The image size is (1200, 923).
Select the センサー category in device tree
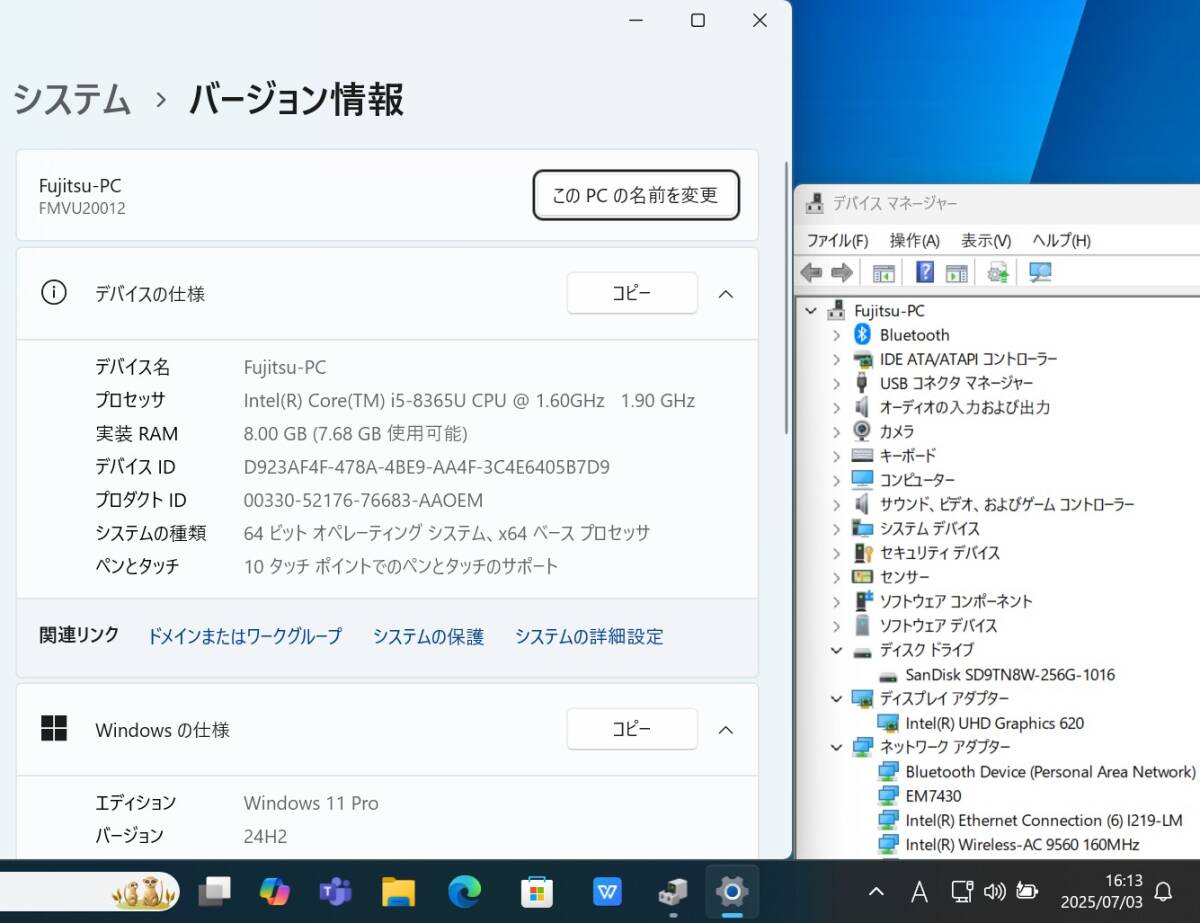click(904, 577)
